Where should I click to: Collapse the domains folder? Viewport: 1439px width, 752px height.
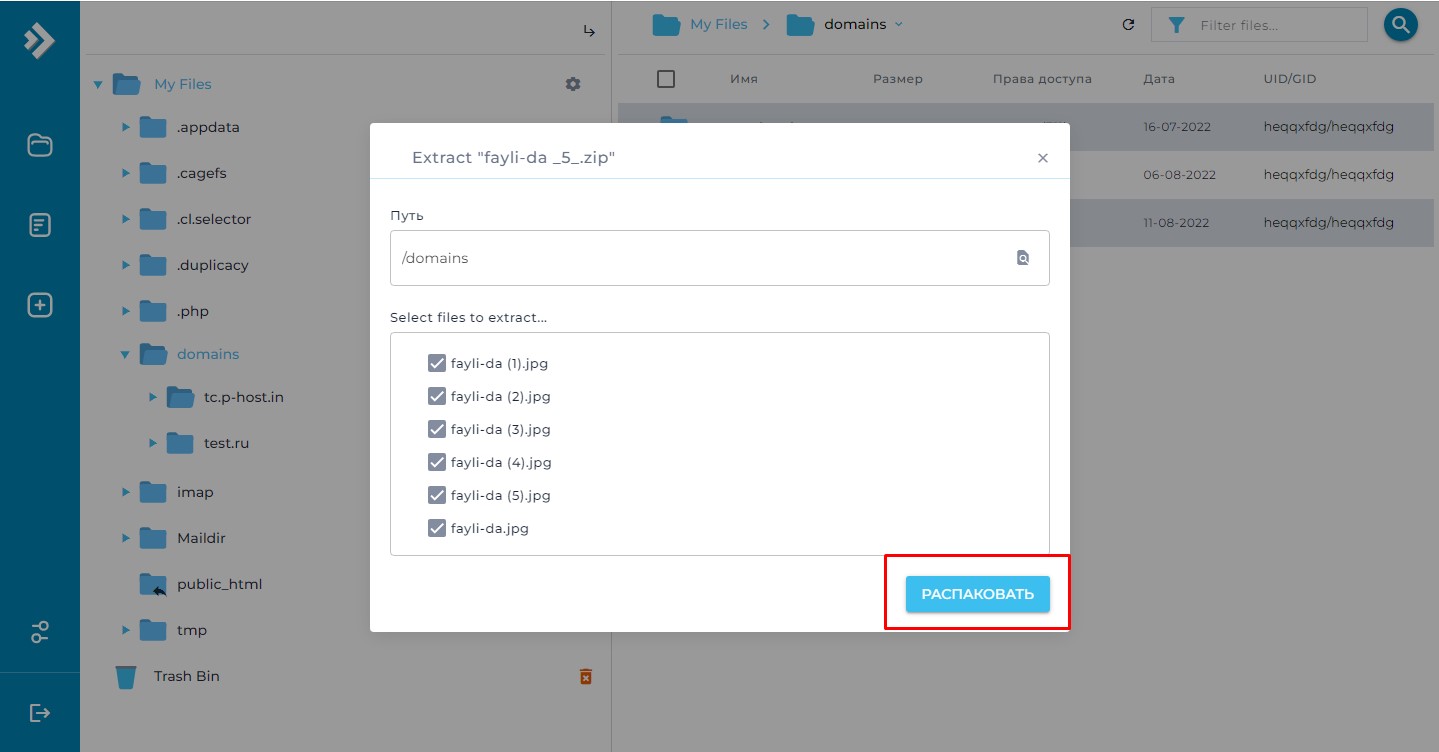click(126, 354)
